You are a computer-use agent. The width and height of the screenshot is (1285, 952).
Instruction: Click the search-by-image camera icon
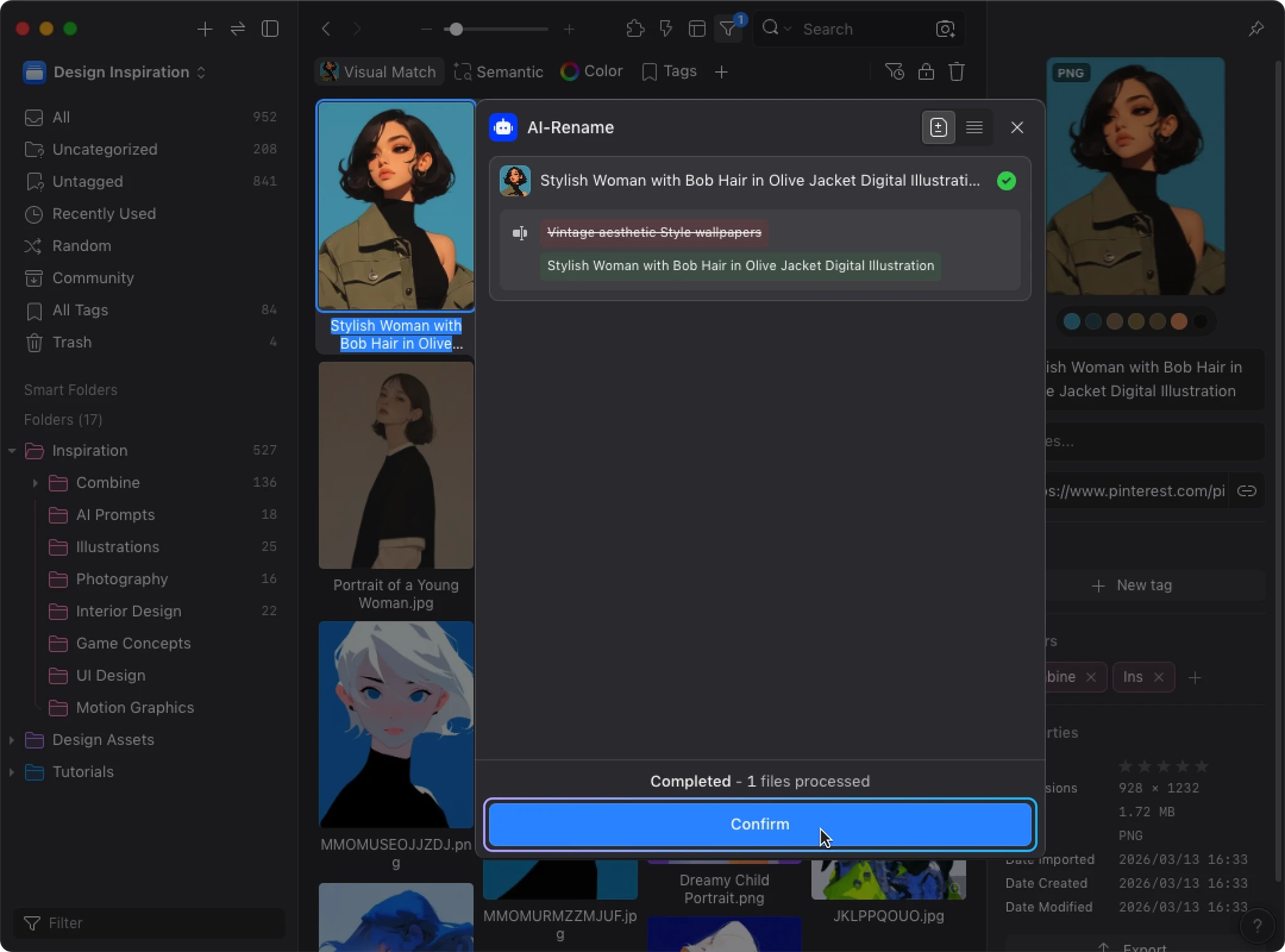945,29
